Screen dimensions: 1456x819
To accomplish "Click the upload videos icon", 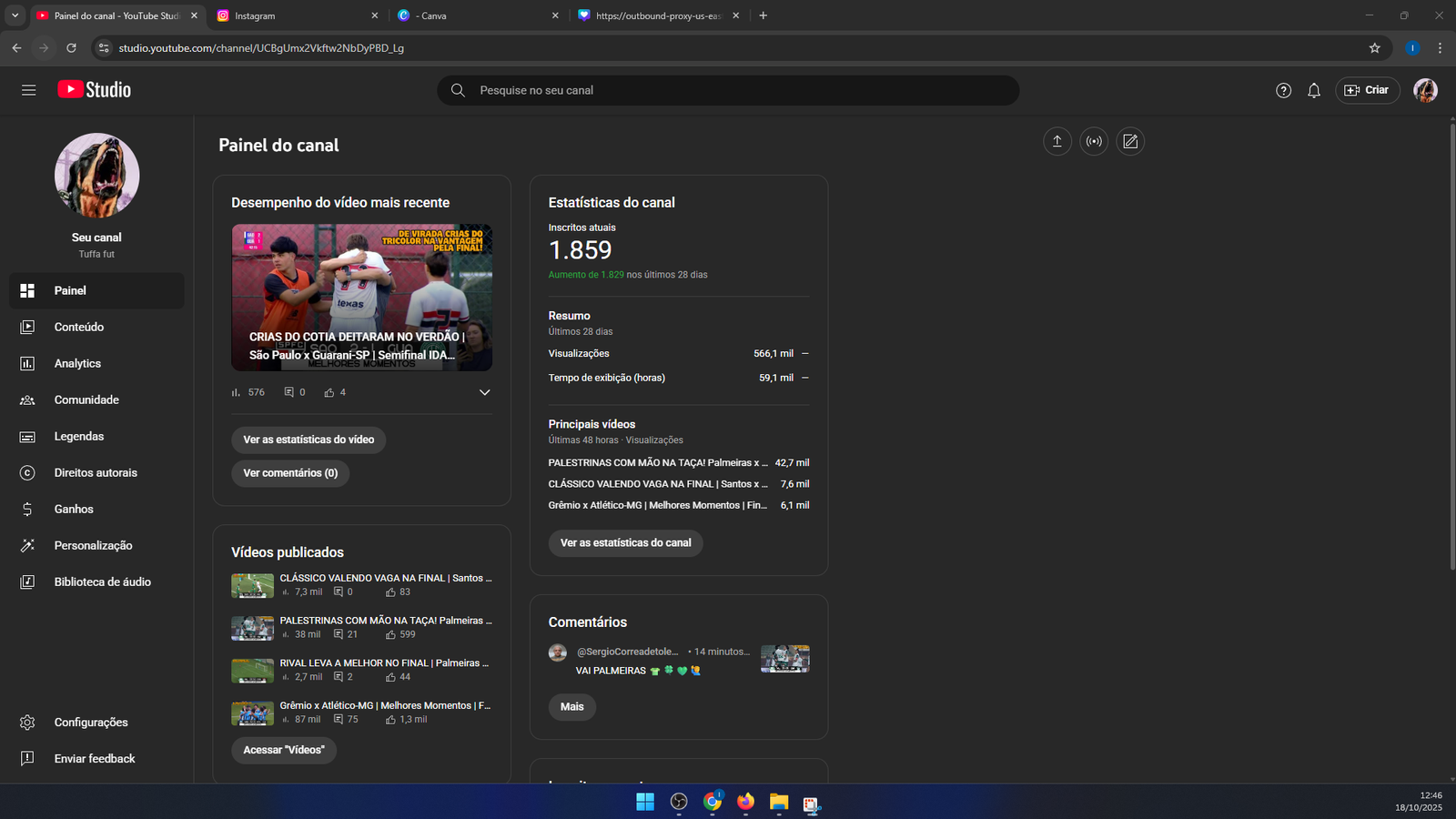I will click(1057, 141).
